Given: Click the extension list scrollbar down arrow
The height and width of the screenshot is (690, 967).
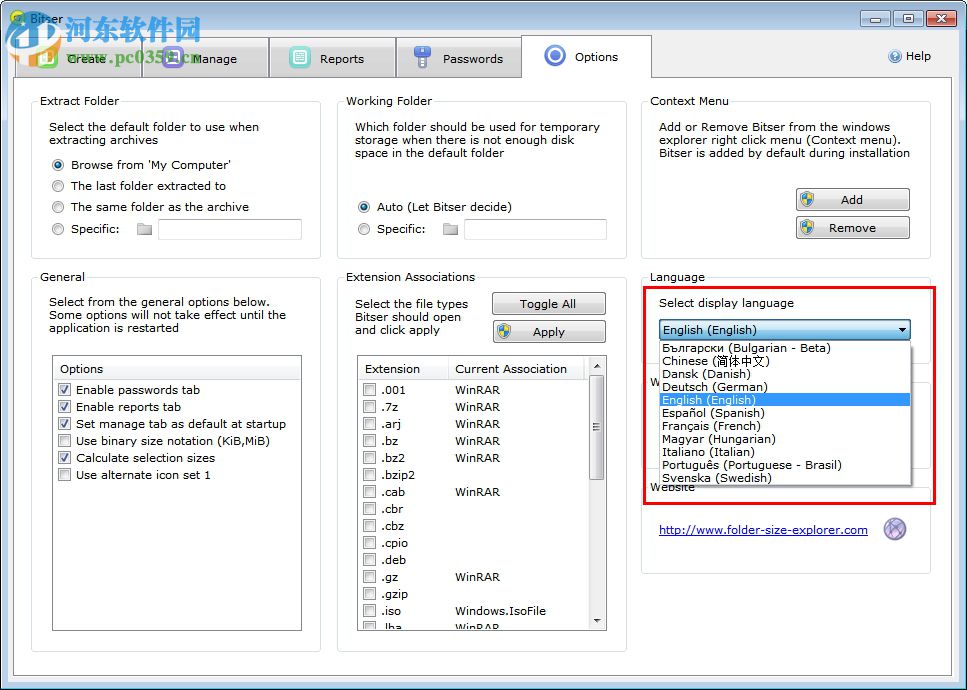Looking at the screenshot, I should tap(597, 621).
